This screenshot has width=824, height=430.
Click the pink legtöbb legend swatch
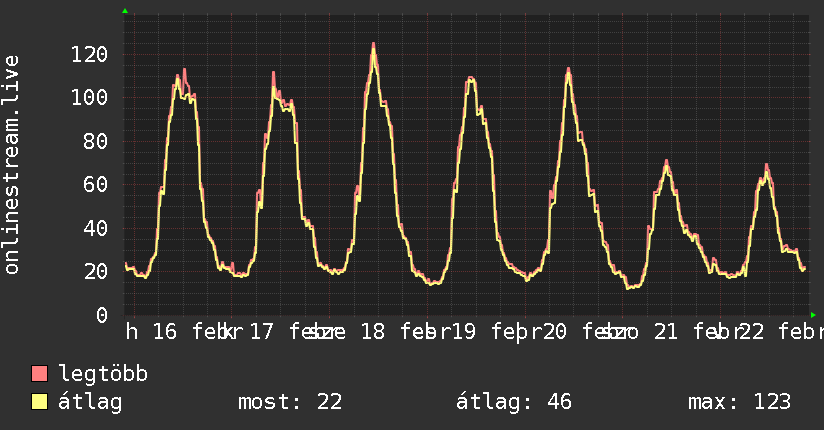(x=39, y=373)
